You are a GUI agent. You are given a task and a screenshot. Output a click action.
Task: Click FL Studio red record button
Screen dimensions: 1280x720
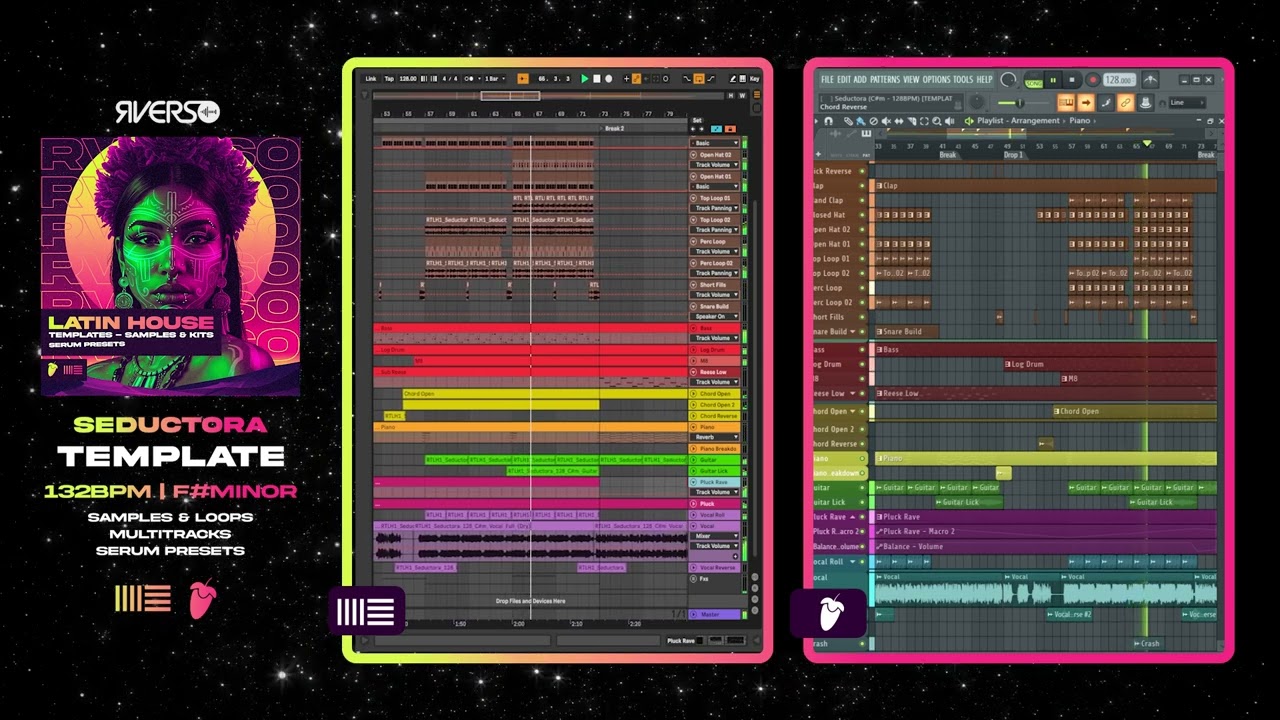click(1092, 80)
